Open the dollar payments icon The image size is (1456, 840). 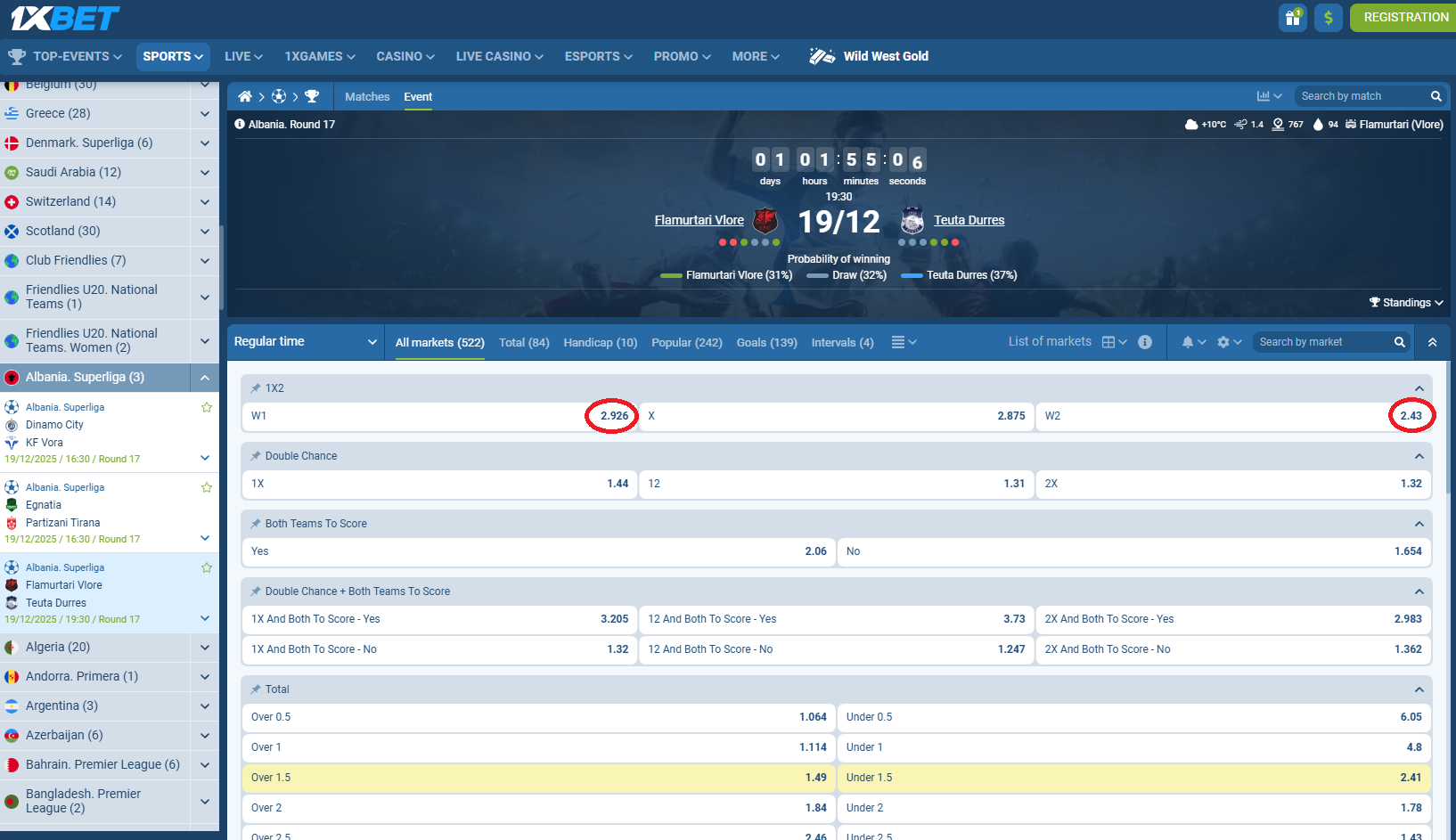pos(1329,17)
